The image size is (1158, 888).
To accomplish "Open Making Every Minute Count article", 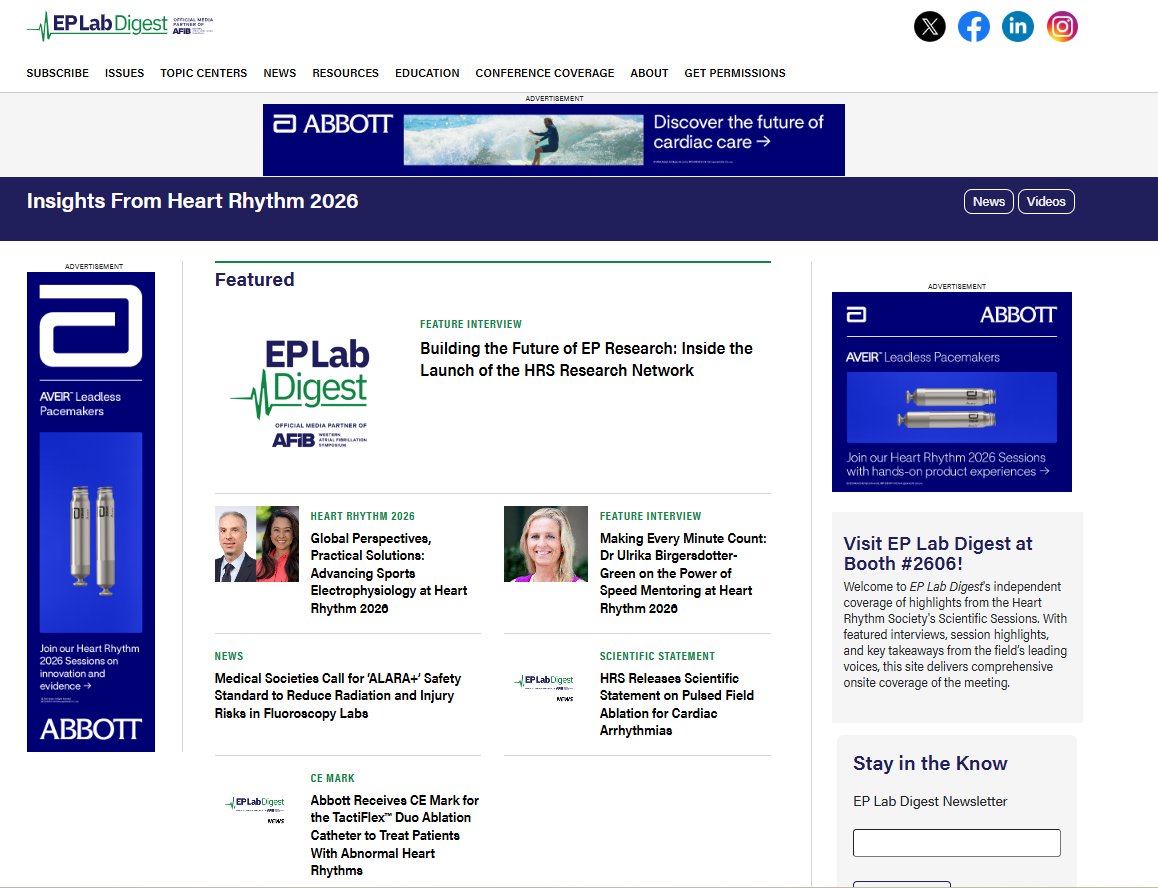I will point(683,573).
